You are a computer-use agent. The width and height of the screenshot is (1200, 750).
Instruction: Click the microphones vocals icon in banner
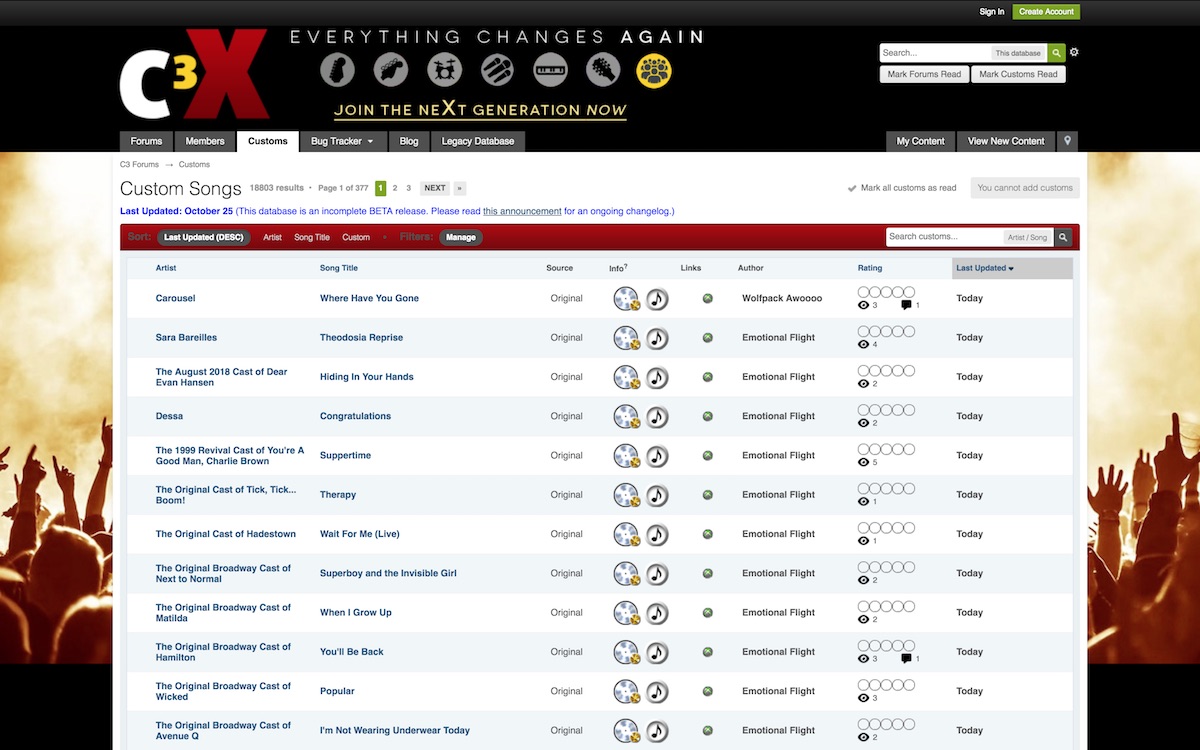tap(497, 70)
